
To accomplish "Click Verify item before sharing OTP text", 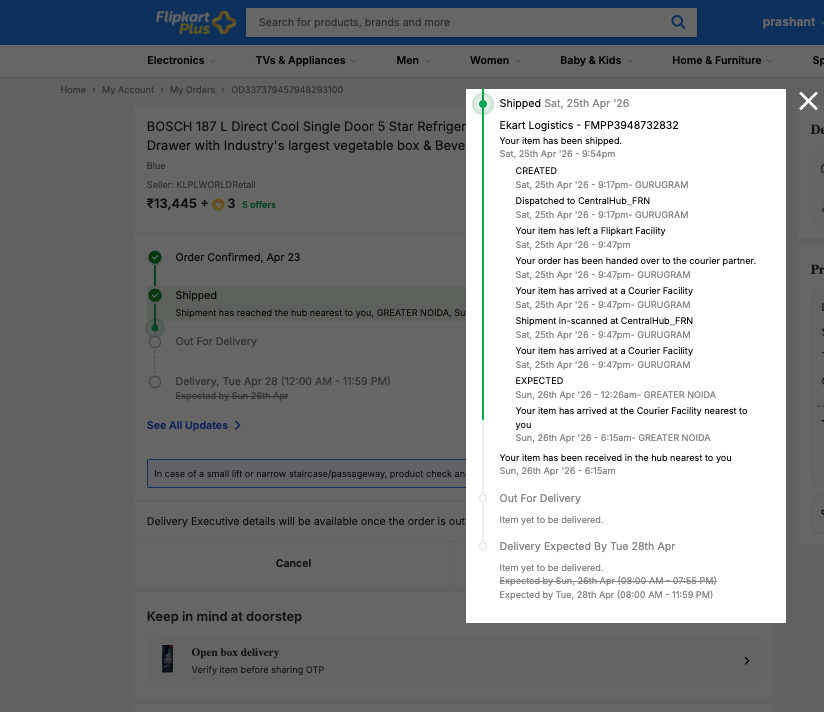I will [x=258, y=670].
